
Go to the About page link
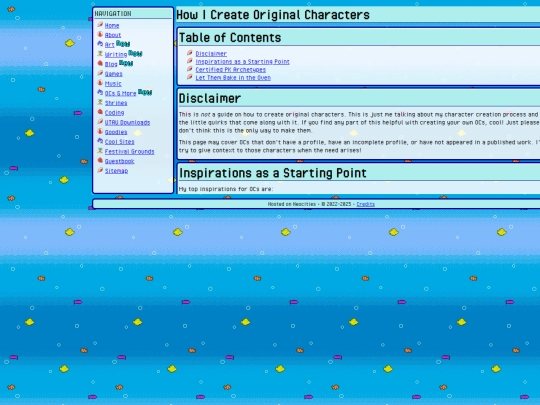(113, 35)
